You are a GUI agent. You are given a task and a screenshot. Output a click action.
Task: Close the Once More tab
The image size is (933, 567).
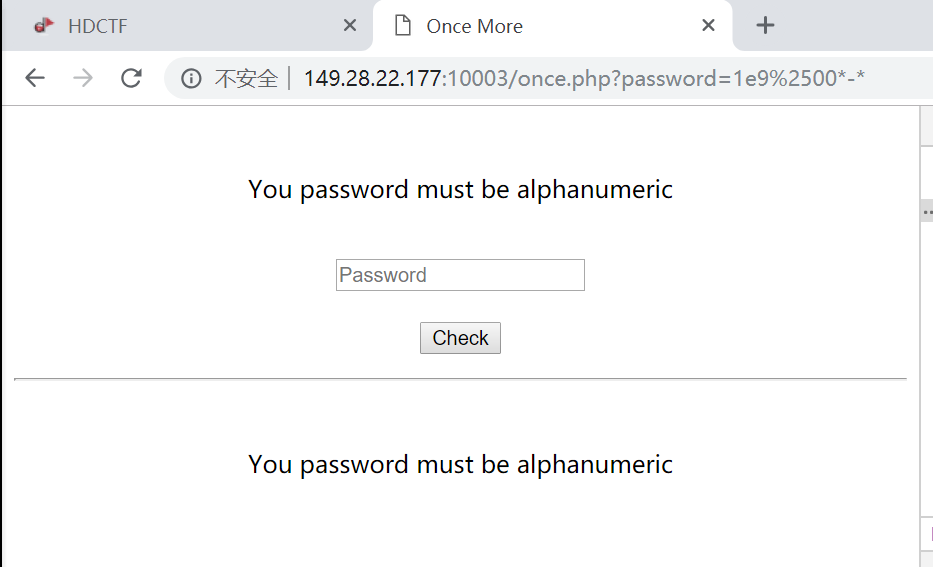pos(708,26)
